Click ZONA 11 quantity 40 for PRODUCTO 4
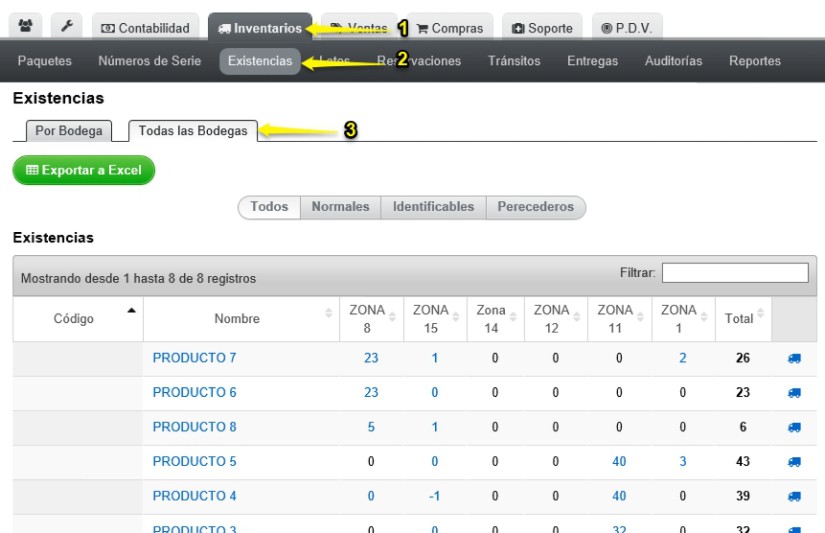This screenshot has width=825, height=533. [619, 496]
